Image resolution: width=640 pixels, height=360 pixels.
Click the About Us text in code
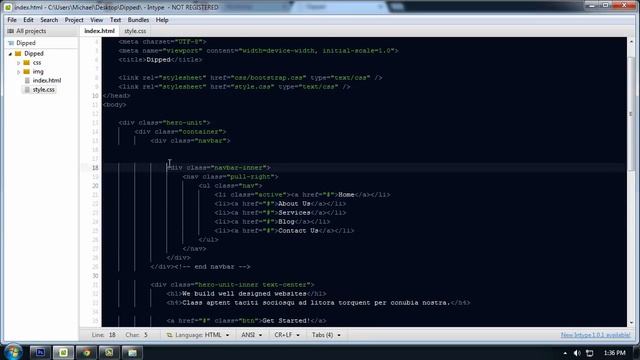[x=294, y=204]
